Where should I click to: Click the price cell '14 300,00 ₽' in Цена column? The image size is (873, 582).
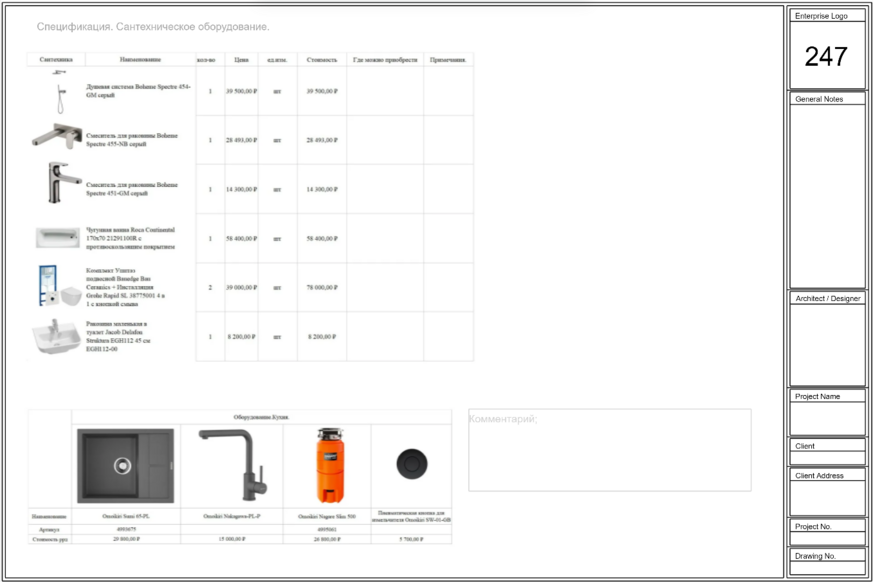241,189
